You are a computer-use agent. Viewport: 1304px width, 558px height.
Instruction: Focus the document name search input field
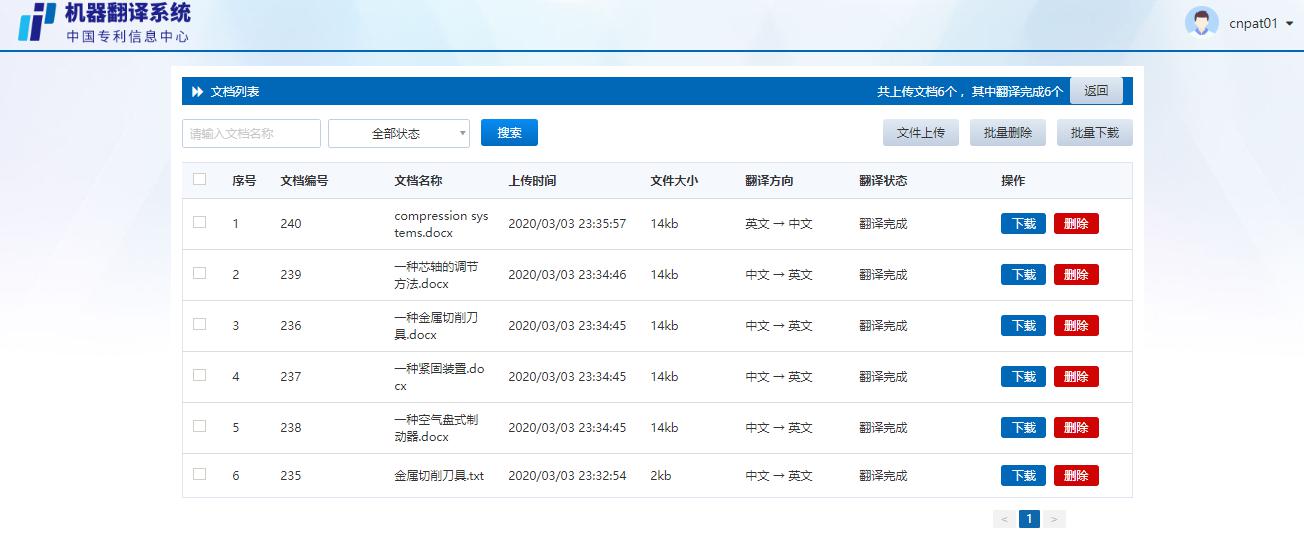click(251, 133)
